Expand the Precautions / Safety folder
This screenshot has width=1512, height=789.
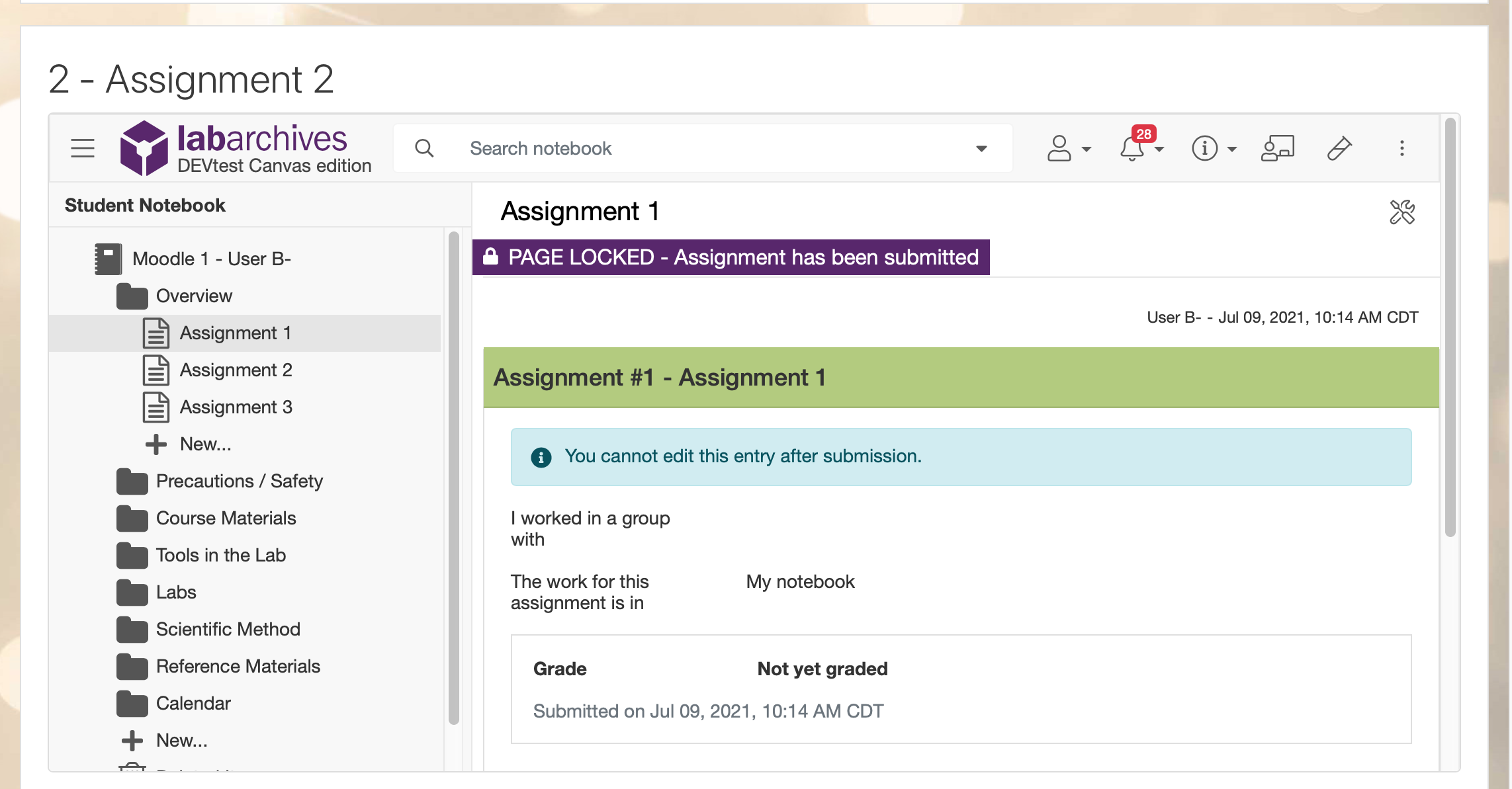(x=238, y=481)
